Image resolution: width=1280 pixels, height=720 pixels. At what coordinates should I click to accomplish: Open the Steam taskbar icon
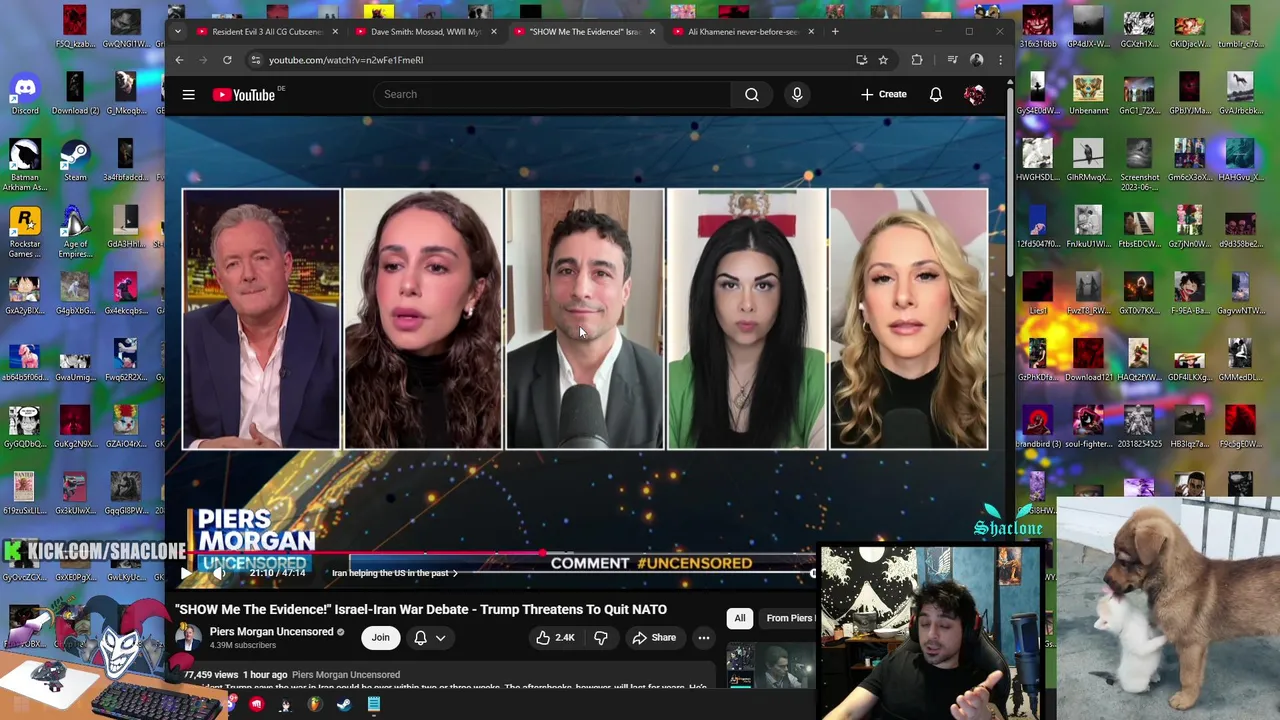344,705
